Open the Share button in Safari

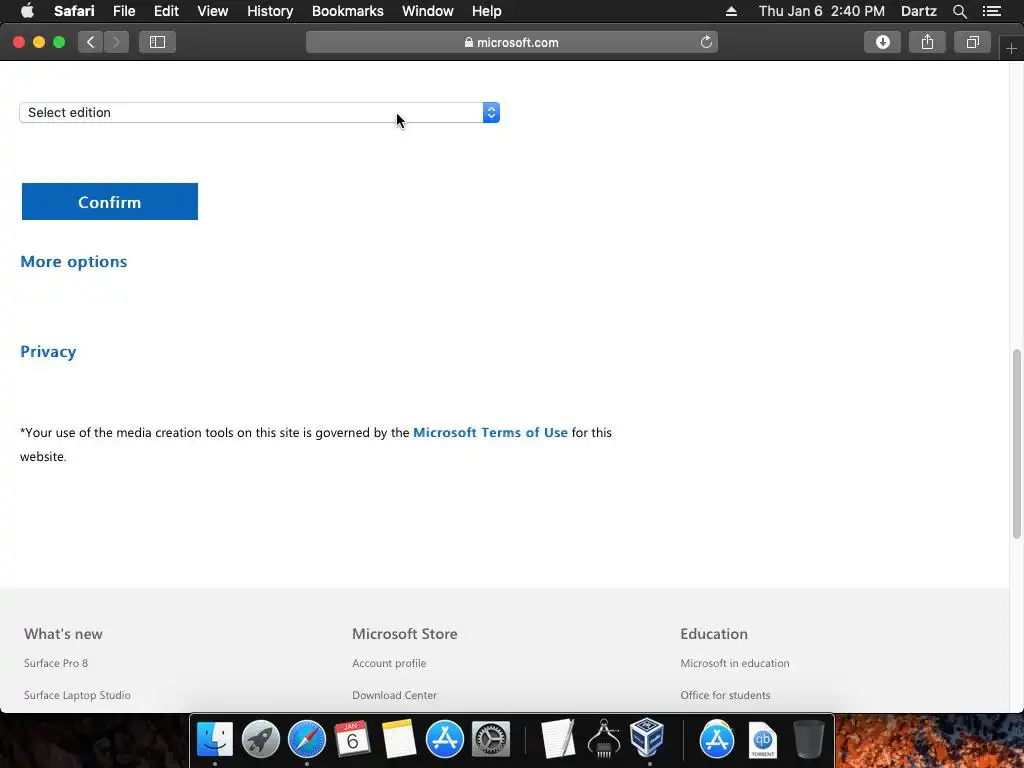point(927,42)
